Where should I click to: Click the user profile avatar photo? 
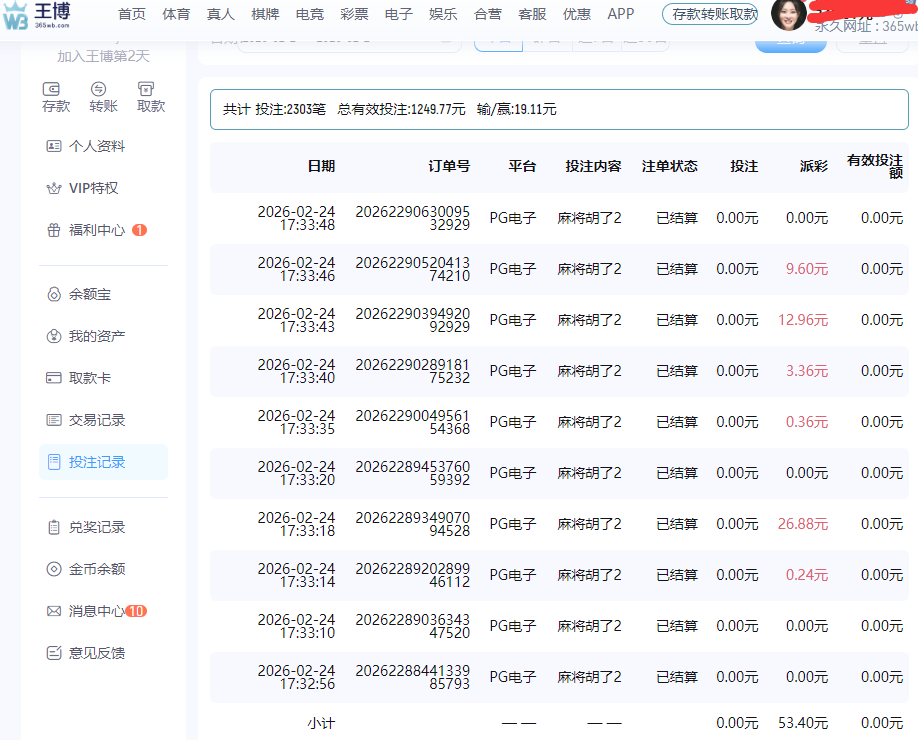click(x=789, y=16)
